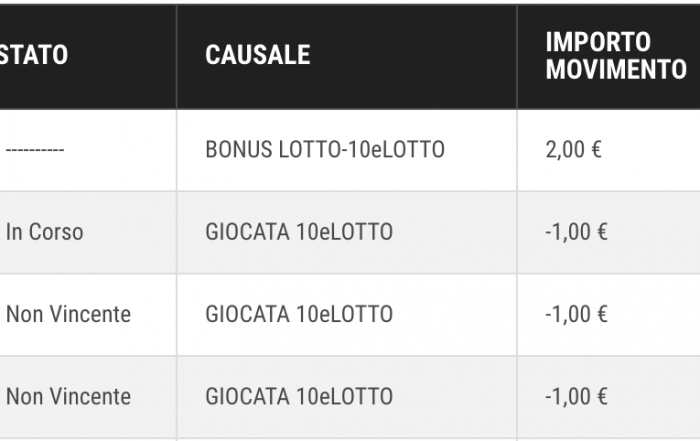The height and width of the screenshot is (441, 700).
Task: Click the first Non Vincente status cell
Action: (x=68, y=314)
